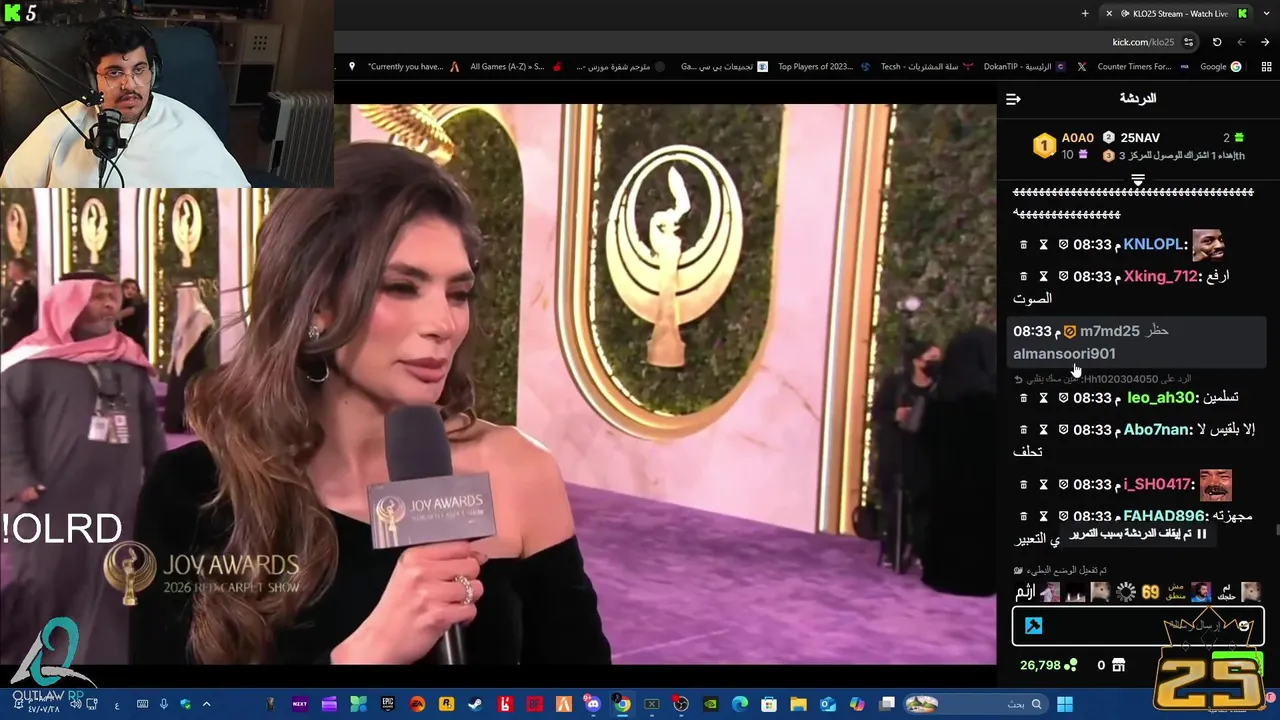This screenshot has height=720, width=1280.
Task: Open Rockstar Games Launcher from taskbar
Action: (x=446, y=704)
